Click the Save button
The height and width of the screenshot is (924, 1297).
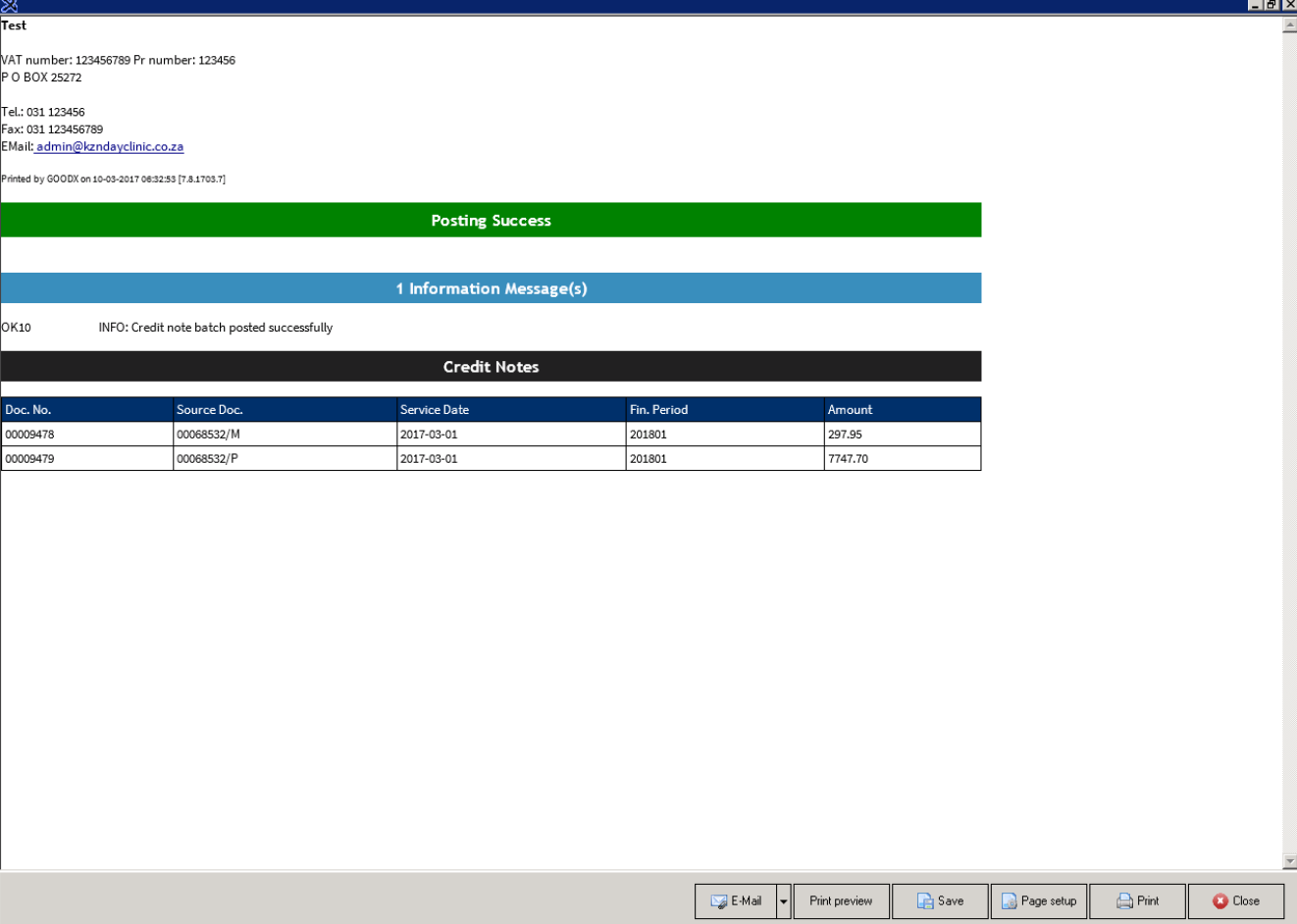tap(939, 900)
